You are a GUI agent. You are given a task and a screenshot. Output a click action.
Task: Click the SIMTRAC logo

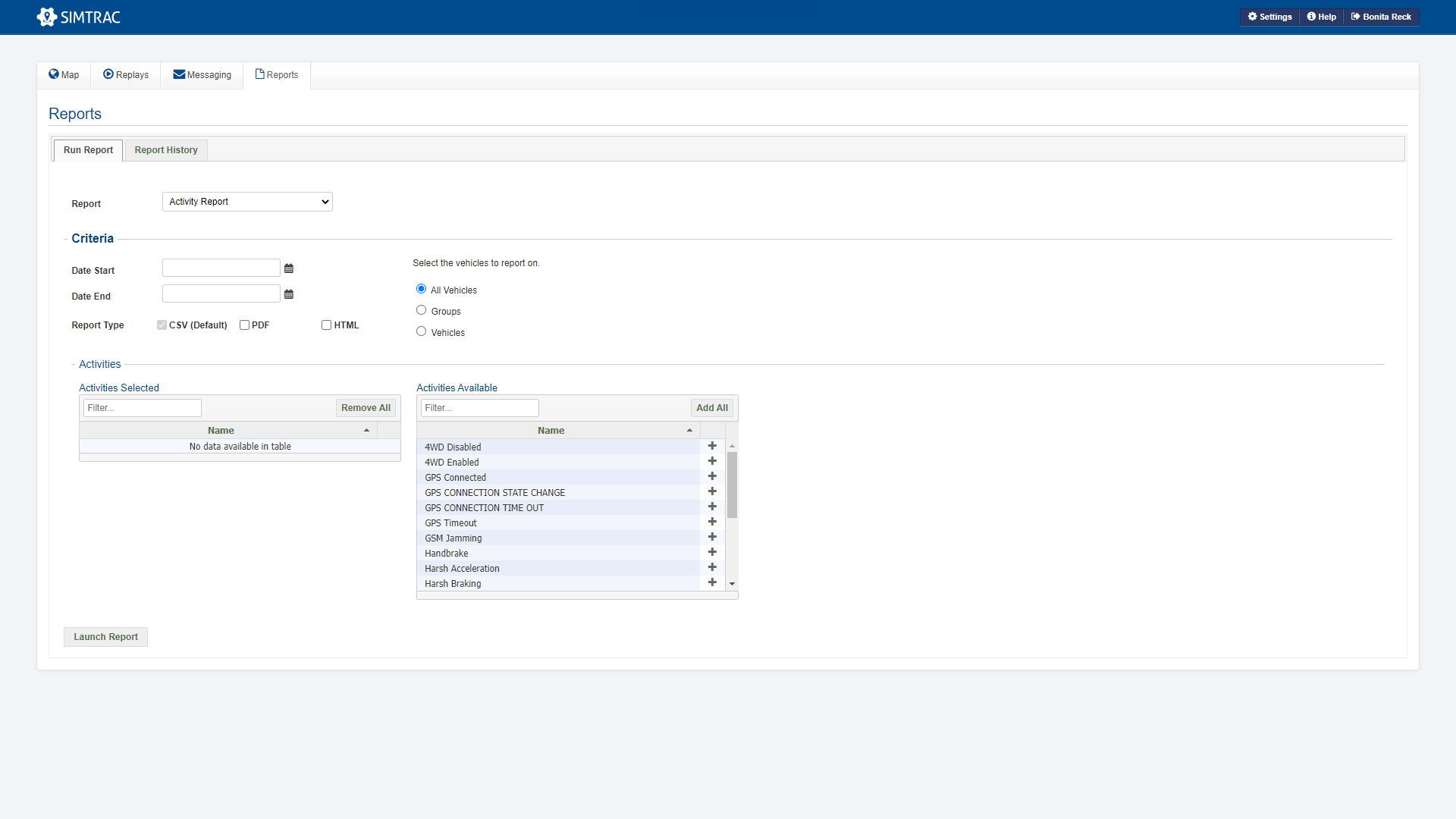pos(79,17)
